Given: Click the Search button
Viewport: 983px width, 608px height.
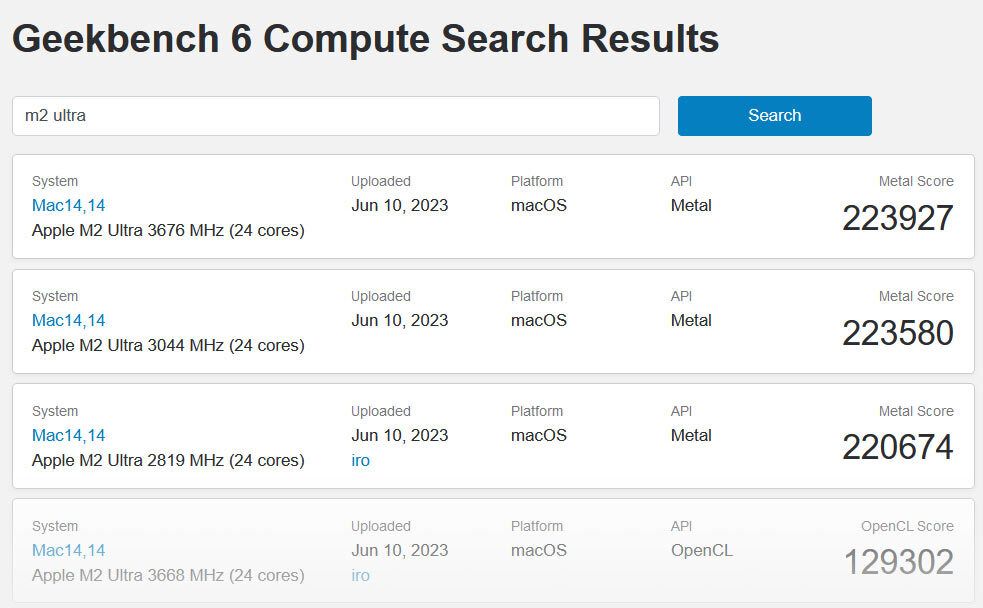Looking at the screenshot, I should click(774, 115).
